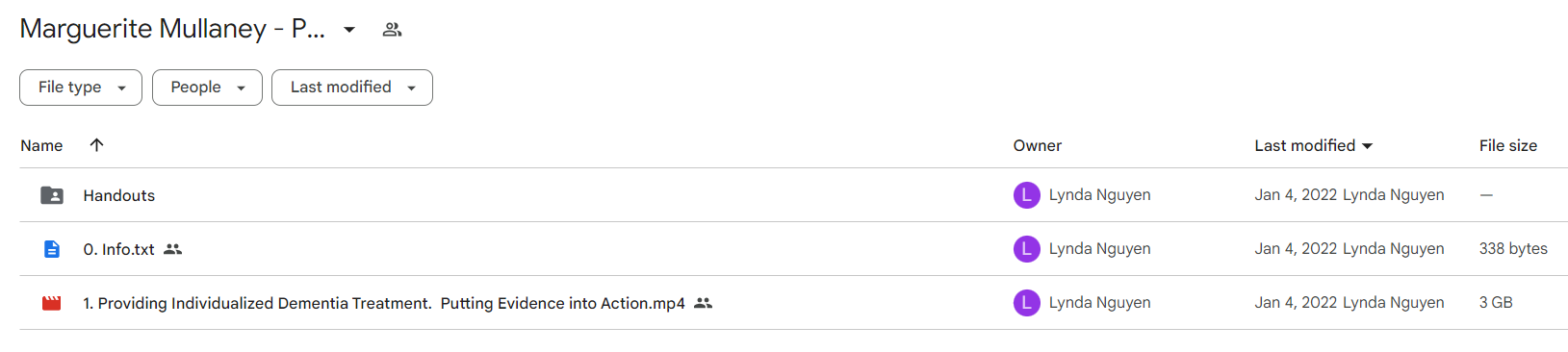1568x352 pixels.
Task: Click the Owner column header
Action: [1037, 145]
